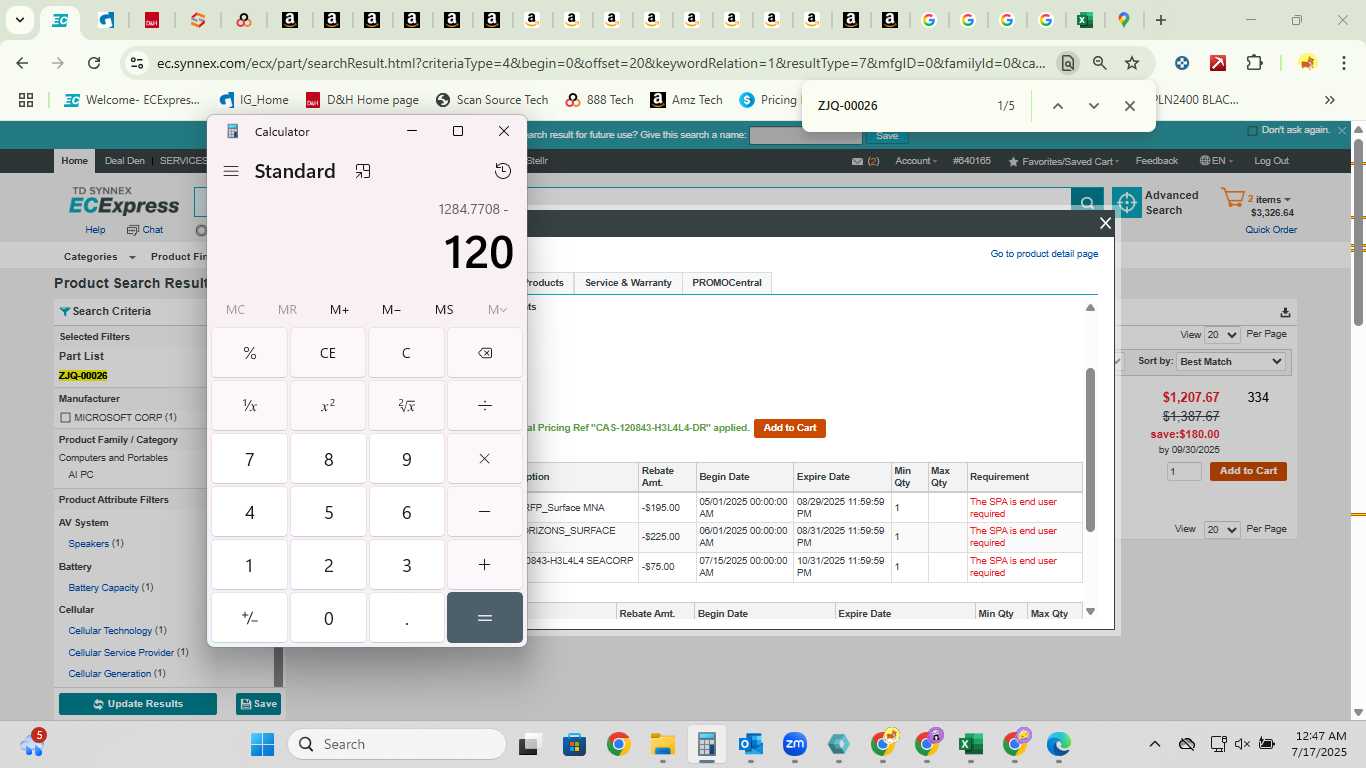The height and width of the screenshot is (768, 1366).
Task: Open the Chrome apps grid in bookmarks bar
Action: pos(26,100)
